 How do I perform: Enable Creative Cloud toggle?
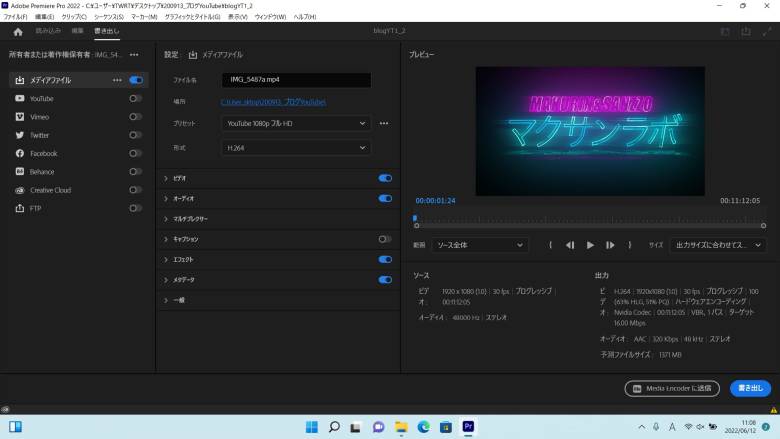pos(135,190)
